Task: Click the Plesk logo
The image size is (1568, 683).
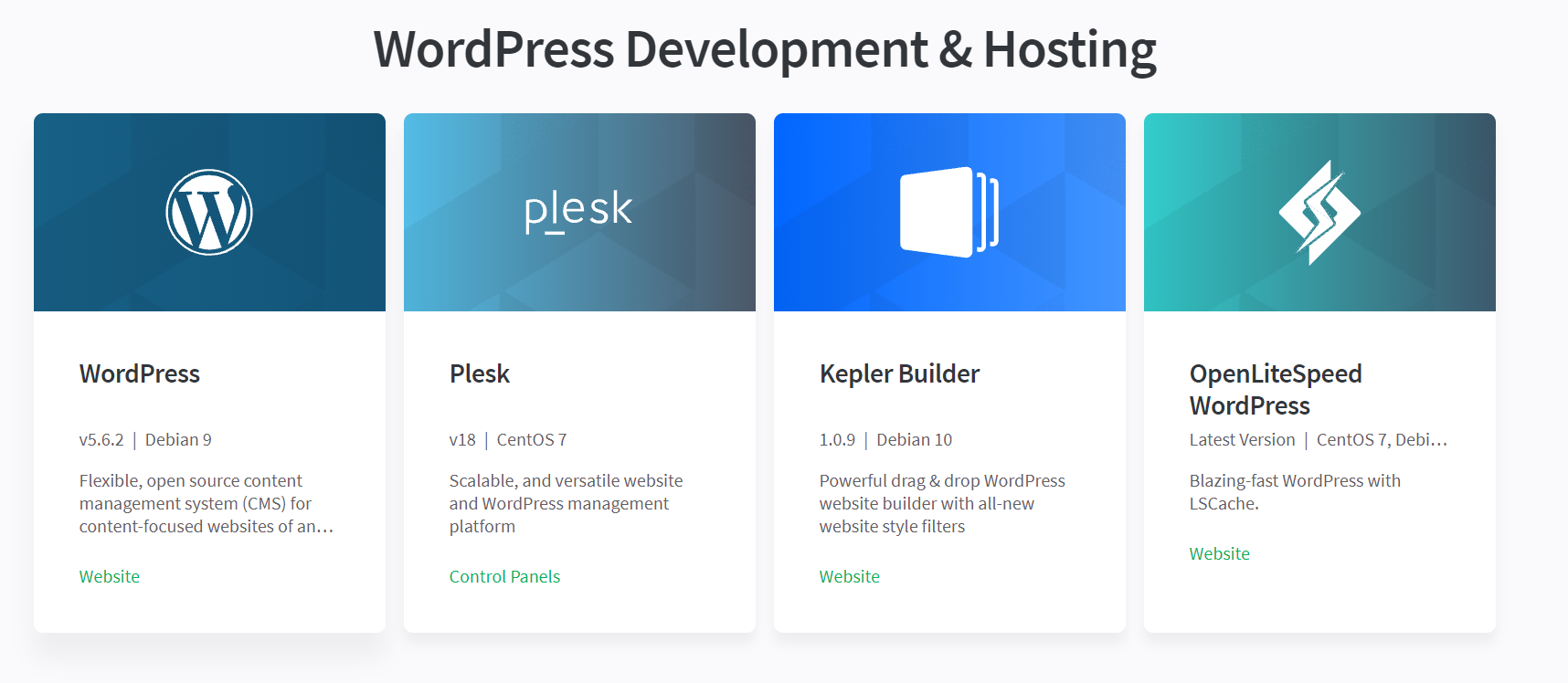Action: (578, 212)
